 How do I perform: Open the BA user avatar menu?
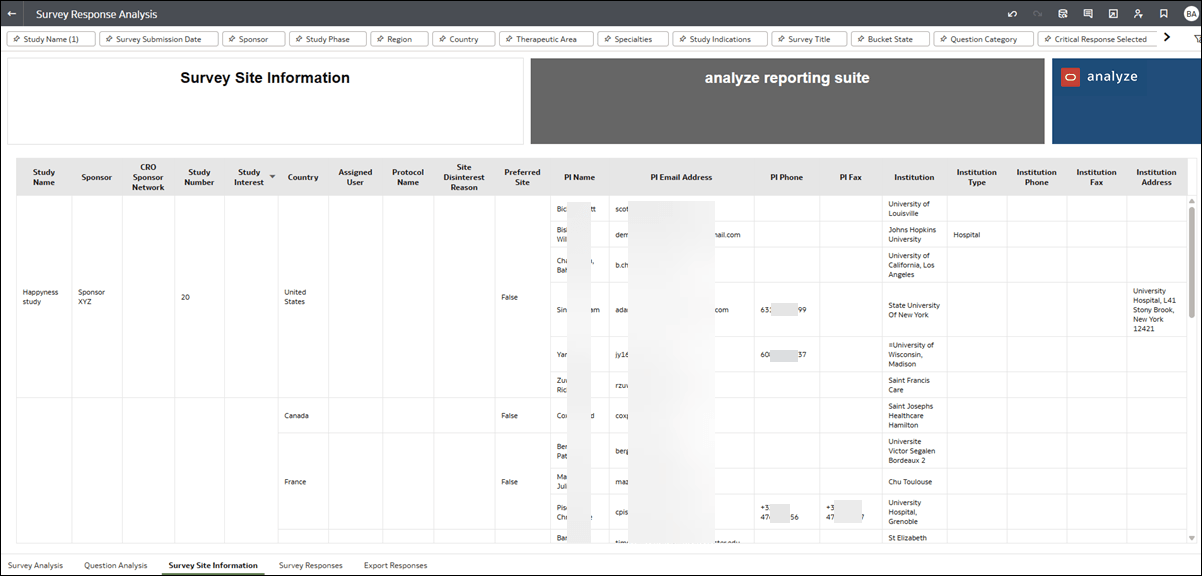[x=1189, y=14]
